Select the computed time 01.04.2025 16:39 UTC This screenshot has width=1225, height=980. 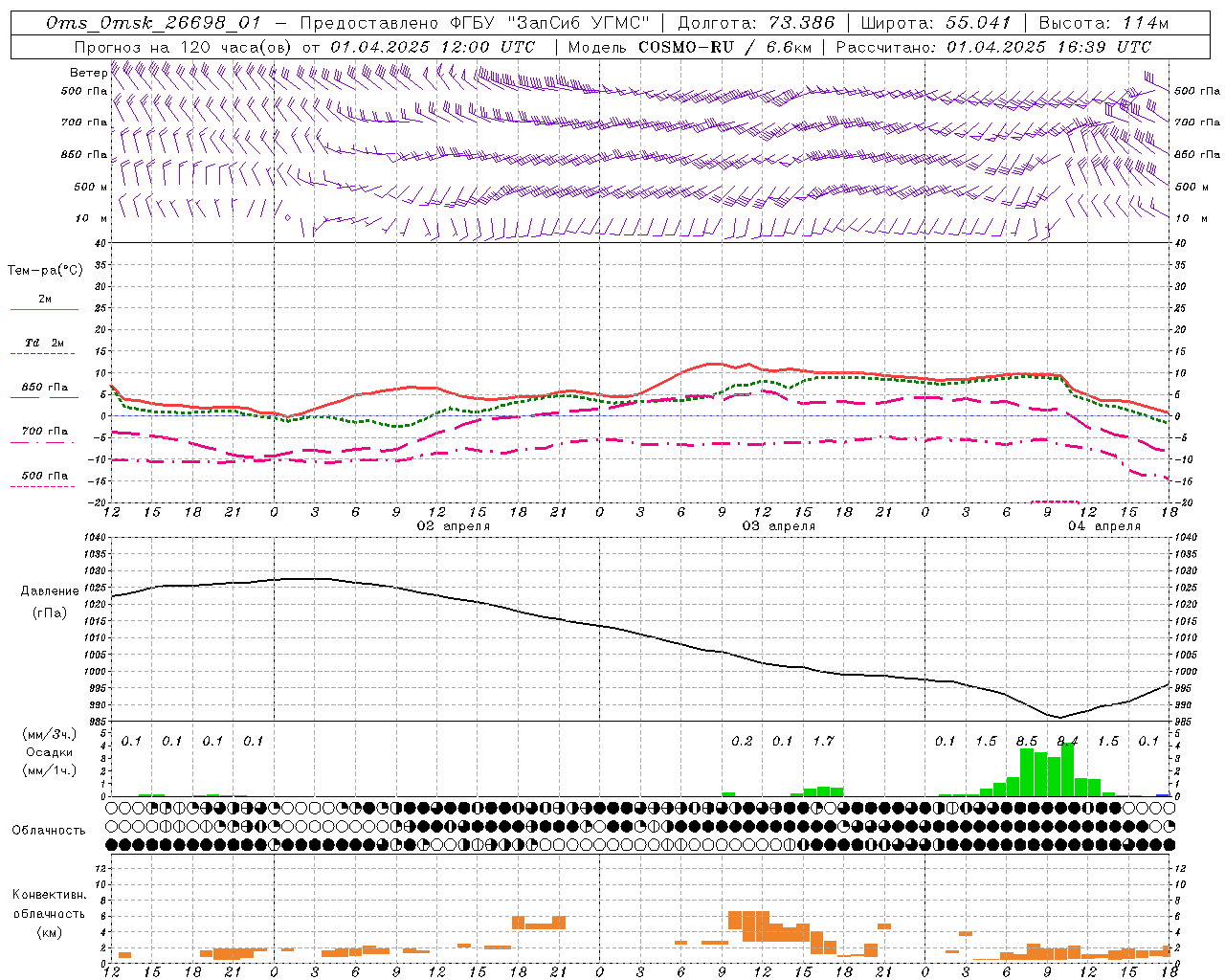pyautogui.click(x=1049, y=47)
